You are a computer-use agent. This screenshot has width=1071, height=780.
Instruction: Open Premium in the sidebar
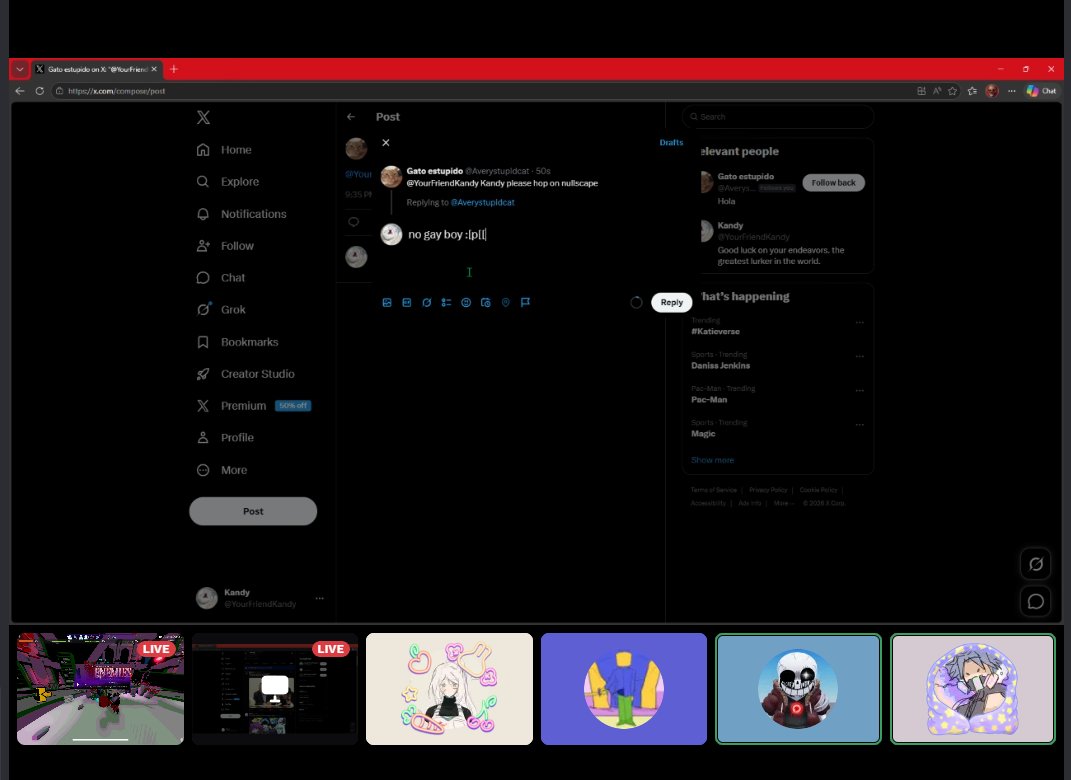(x=253, y=406)
